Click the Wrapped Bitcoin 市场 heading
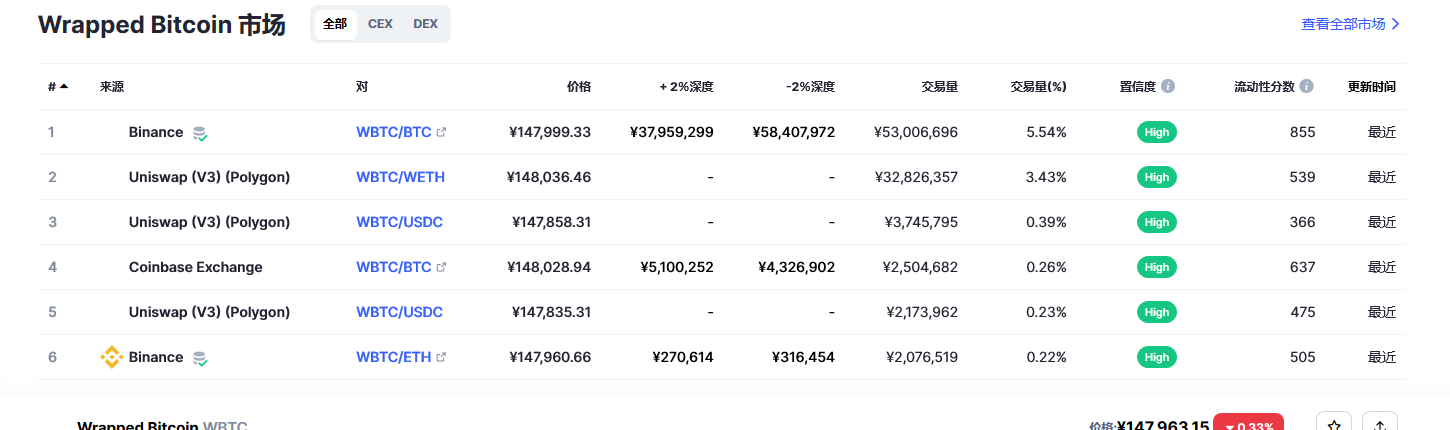Viewport: 1450px width, 430px height. pos(162,25)
